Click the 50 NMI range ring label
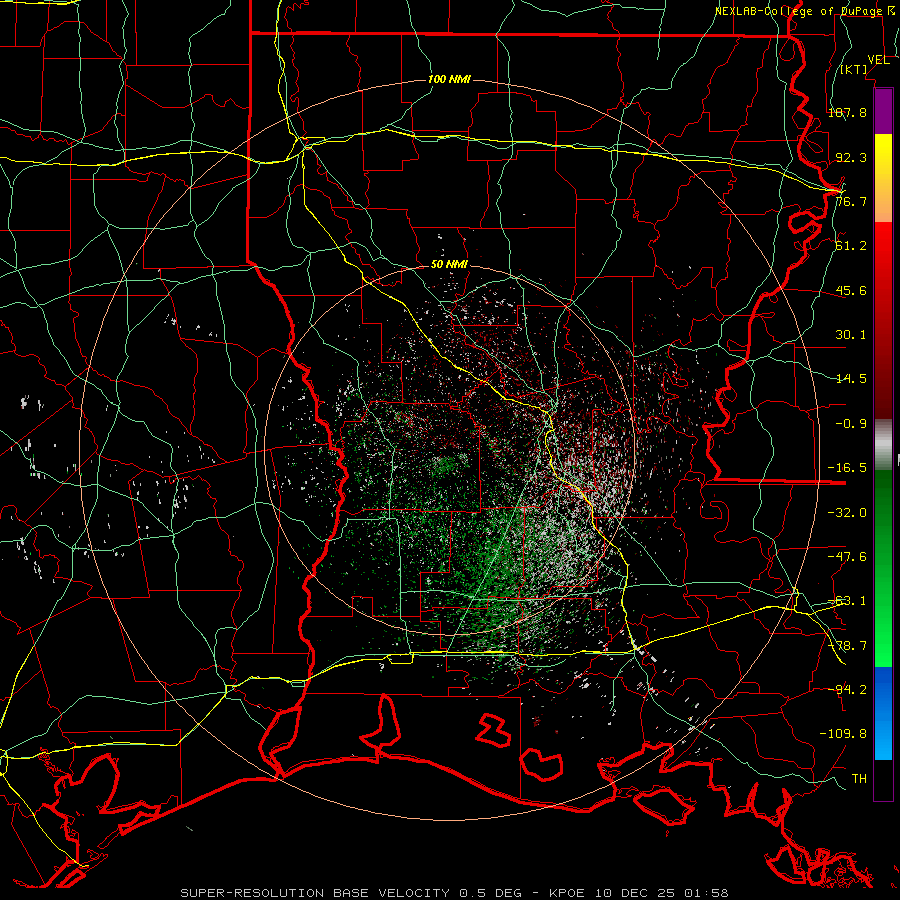900x900 pixels. 449,265
